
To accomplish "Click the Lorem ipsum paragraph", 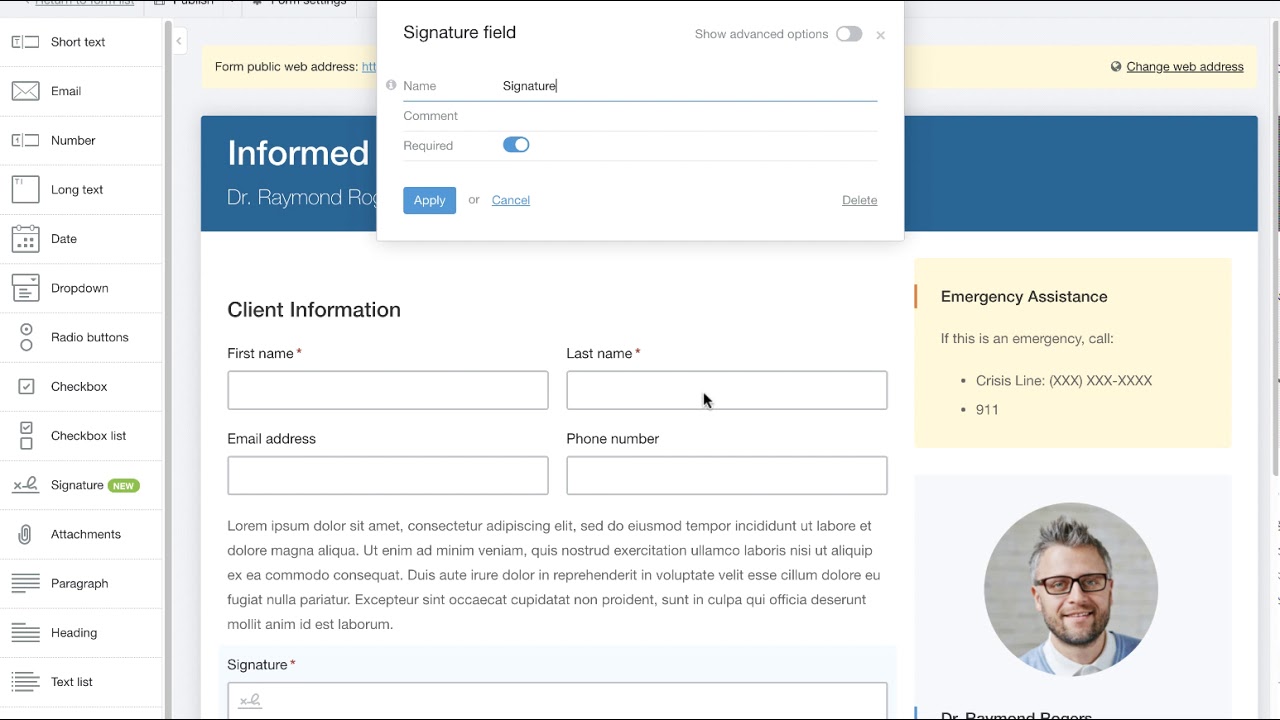I will point(556,575).
